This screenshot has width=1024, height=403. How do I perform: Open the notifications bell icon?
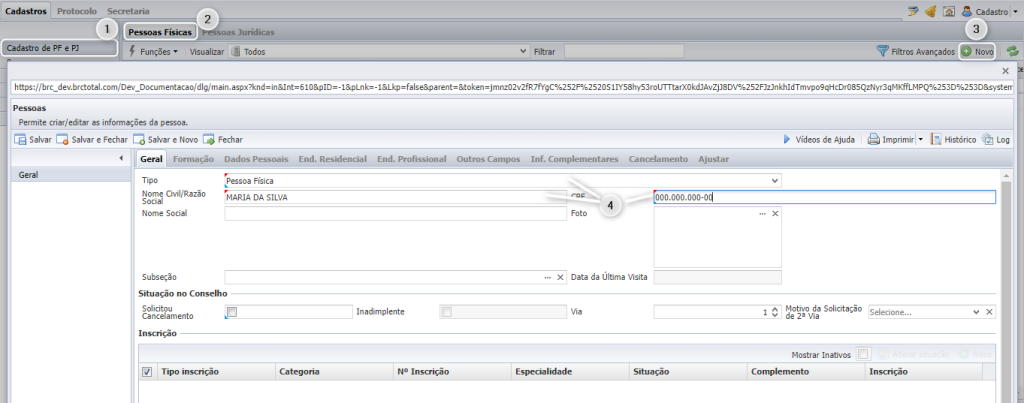click(931, 11)
